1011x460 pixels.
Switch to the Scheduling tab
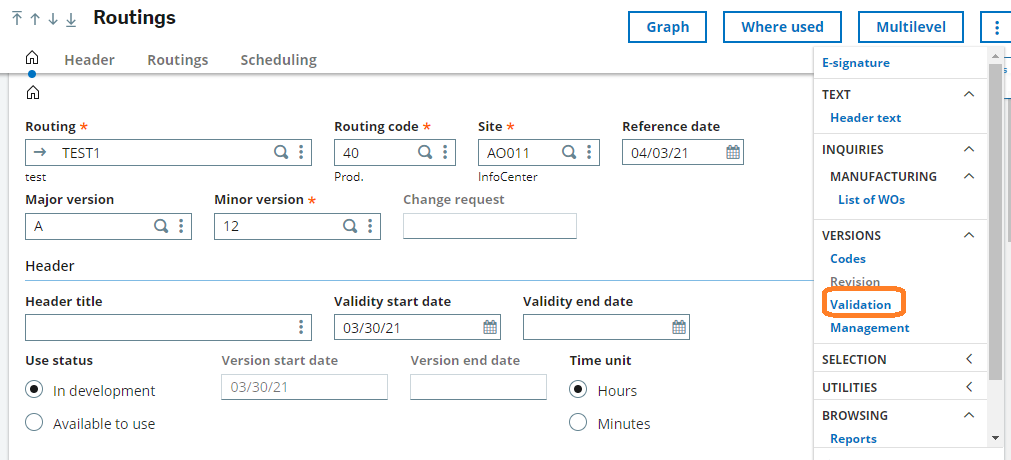coord(279,60)
